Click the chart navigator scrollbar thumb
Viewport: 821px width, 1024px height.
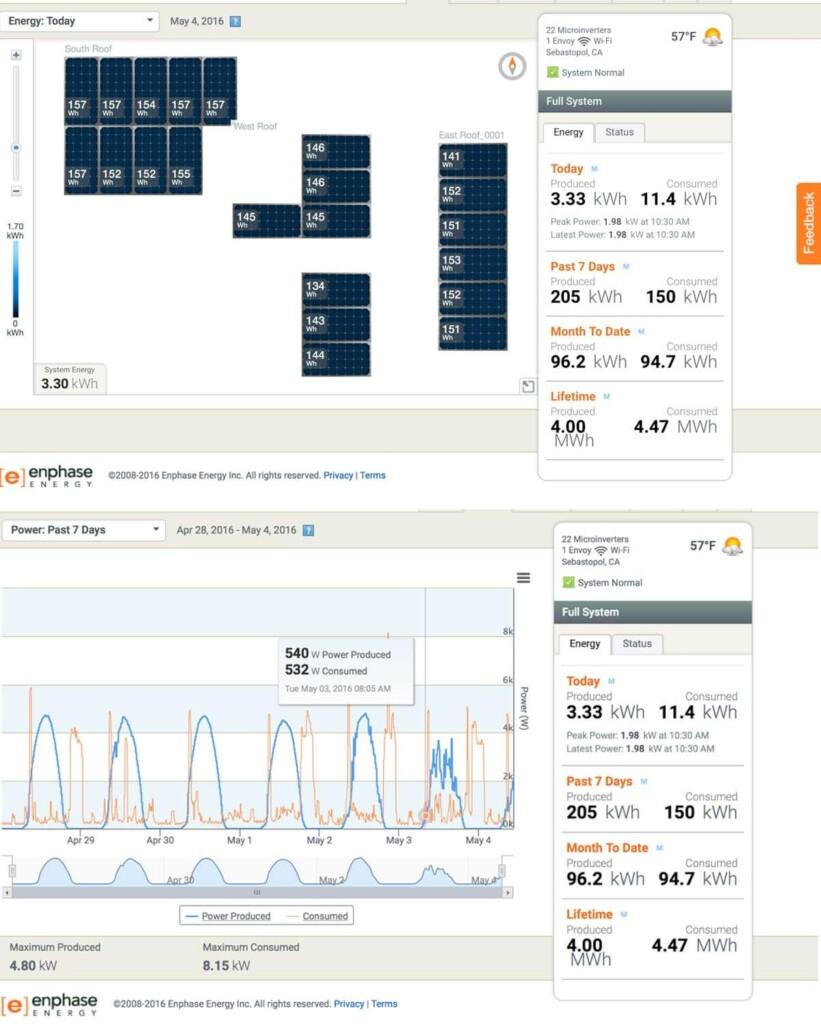tap(257, 892)
